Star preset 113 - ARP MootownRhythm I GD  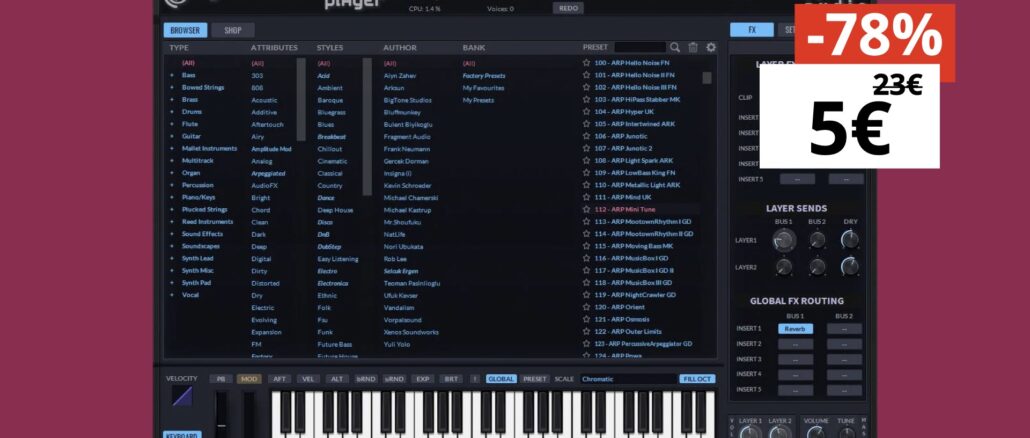586,222
